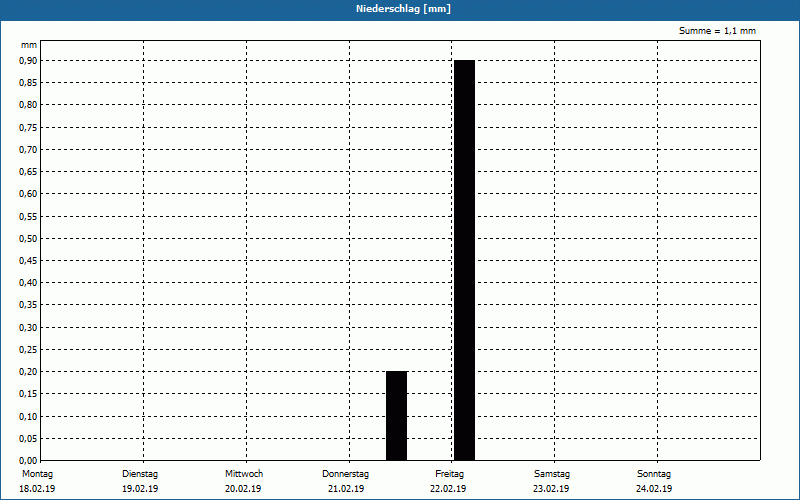
Task: Click the 0,15 y-axis value
Action: pos(28,394)
